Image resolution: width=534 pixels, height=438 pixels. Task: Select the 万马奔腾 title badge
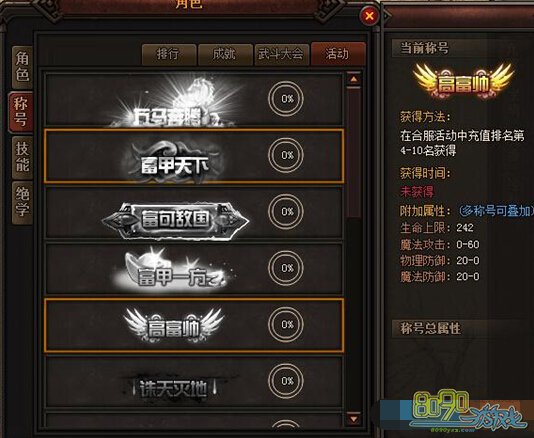[x=175, y=102]
